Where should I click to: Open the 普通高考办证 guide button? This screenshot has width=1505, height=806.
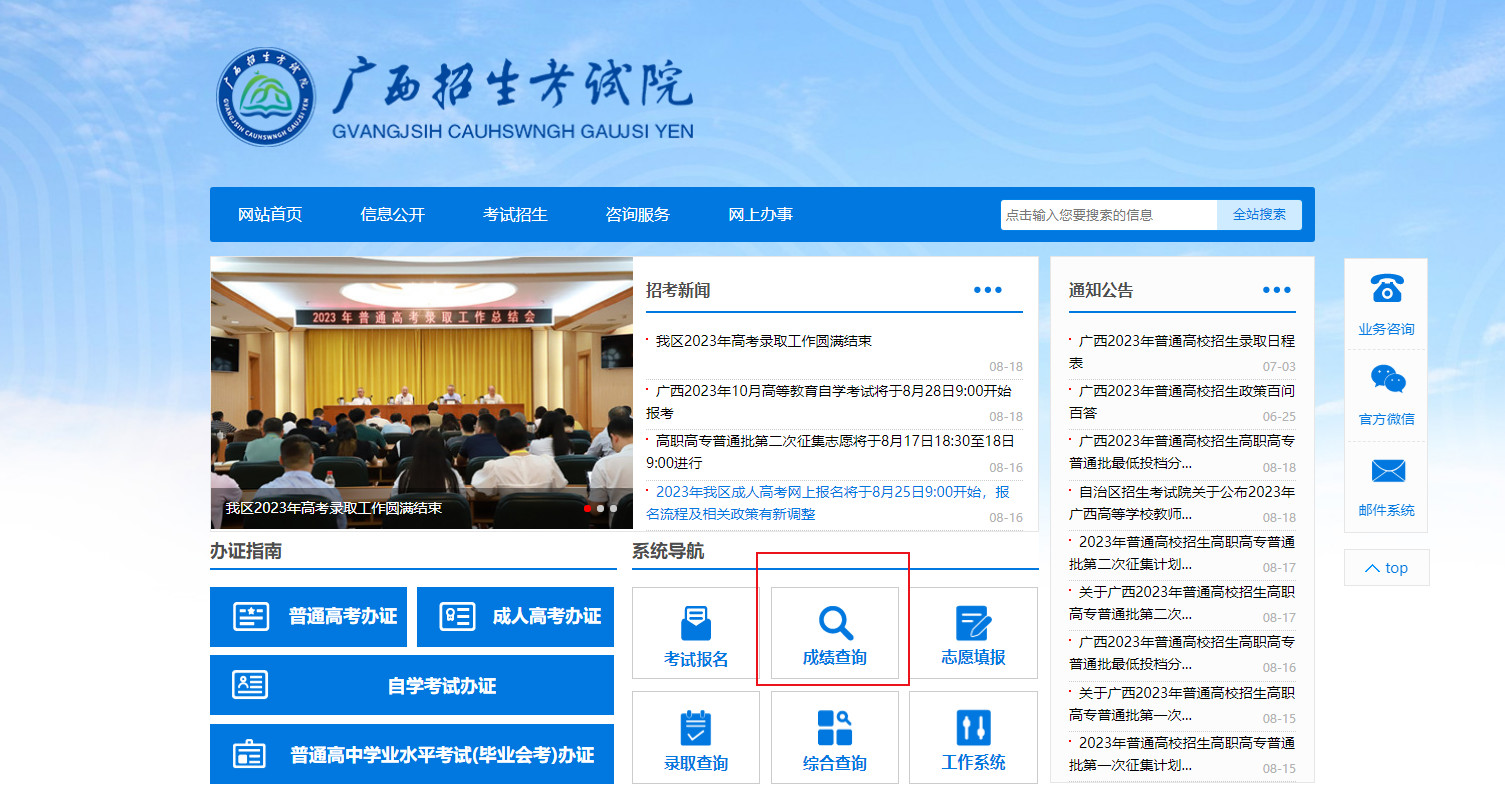309,617
